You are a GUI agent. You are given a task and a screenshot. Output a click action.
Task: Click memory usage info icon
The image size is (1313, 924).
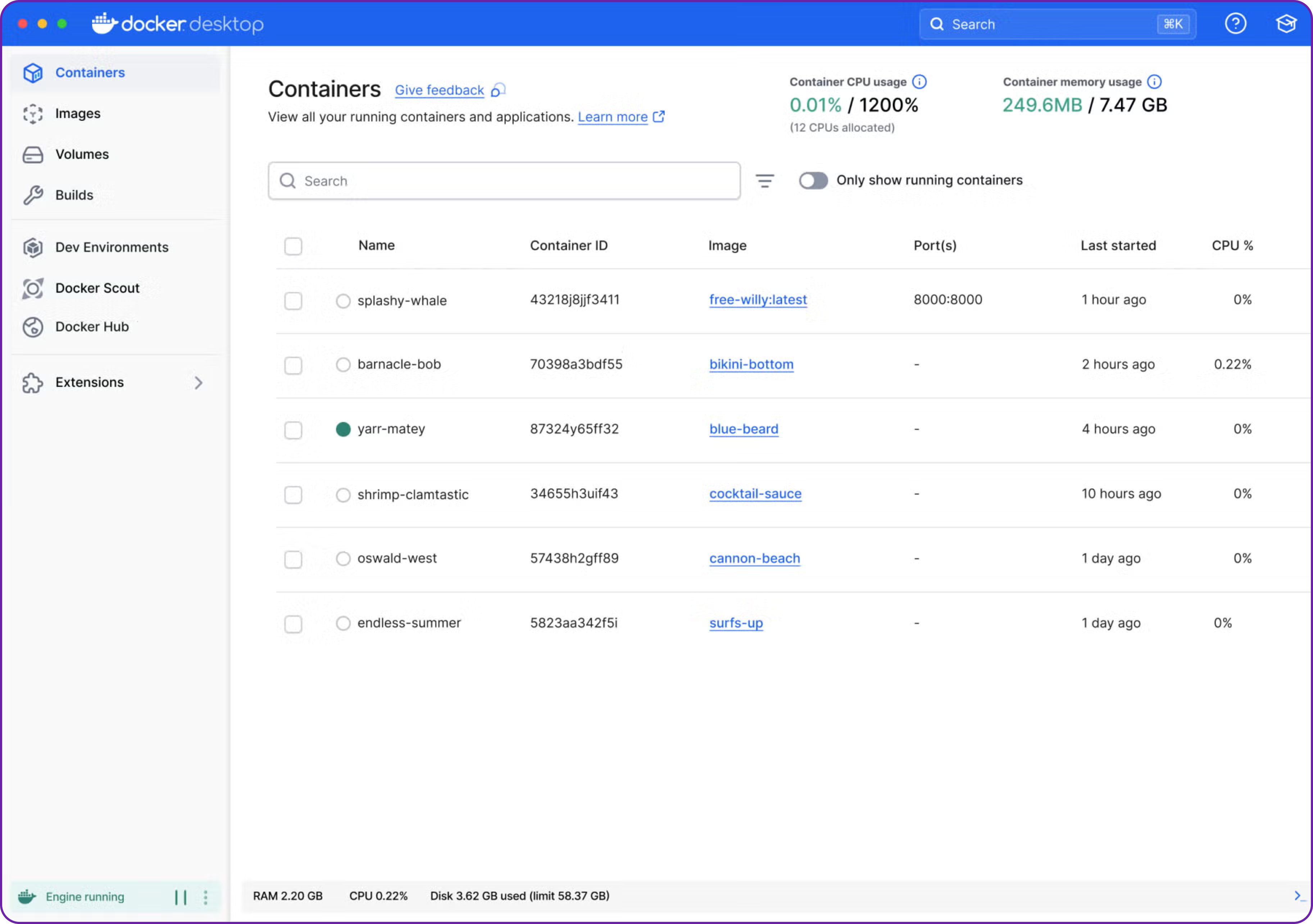pyautogui.click(x=1154, y=82)
